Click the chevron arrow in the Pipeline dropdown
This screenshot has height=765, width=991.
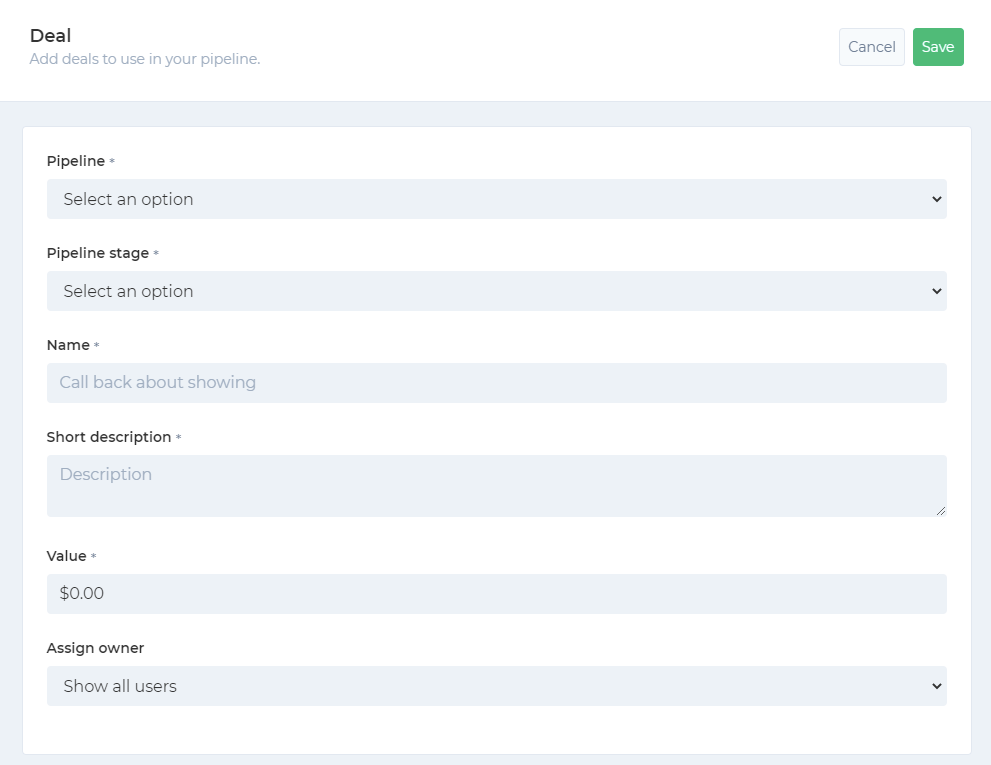click(937, 199)
